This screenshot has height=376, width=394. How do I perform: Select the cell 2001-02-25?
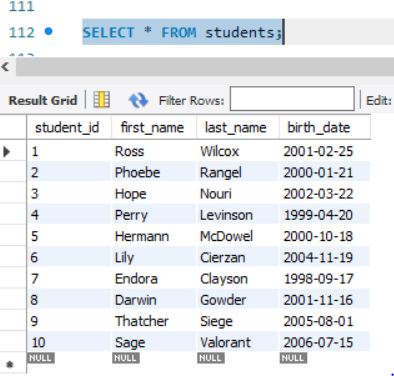pyautogui.click(x=325, y=152)
